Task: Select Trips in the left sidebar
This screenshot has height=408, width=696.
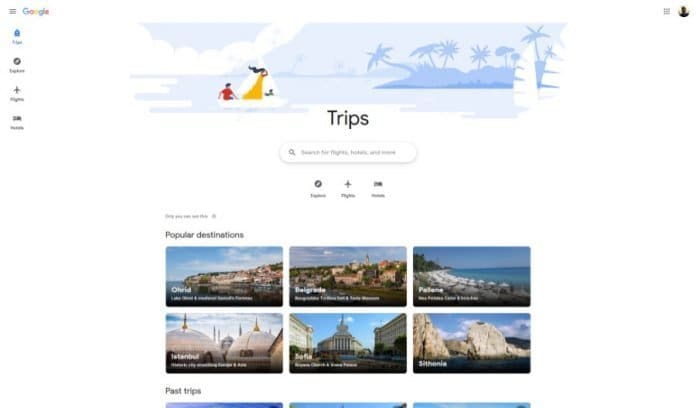Action: coord(17,37)
